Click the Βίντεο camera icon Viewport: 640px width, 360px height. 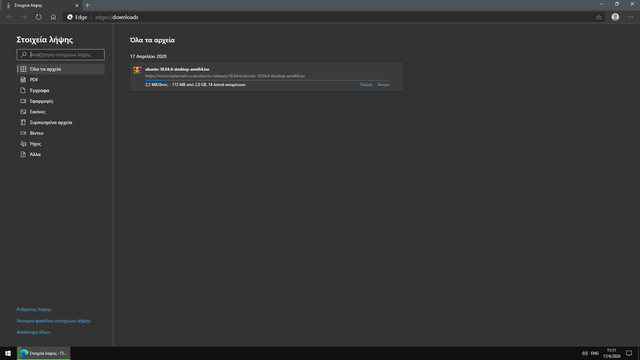coord(23,133)
